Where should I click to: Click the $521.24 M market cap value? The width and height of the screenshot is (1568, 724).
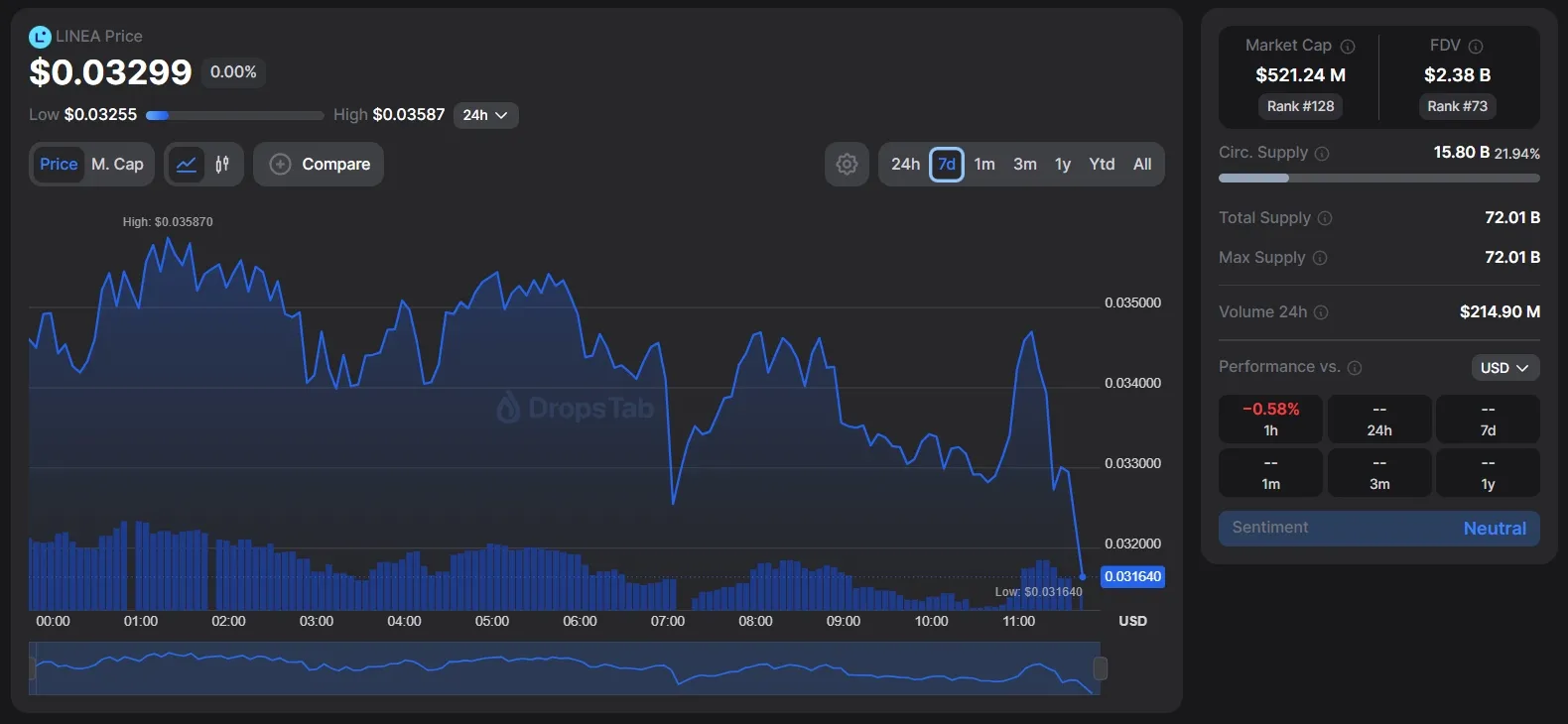tap(1300, 75)
